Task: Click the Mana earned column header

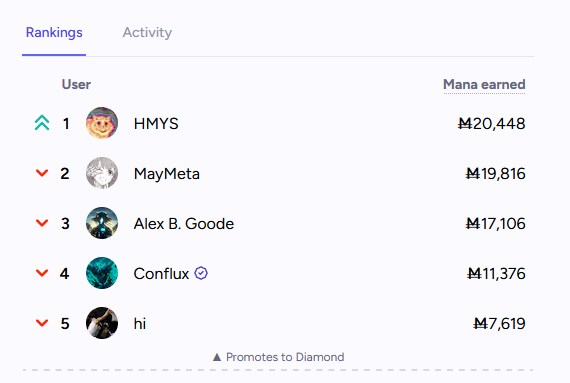Action: pos(484,85)
